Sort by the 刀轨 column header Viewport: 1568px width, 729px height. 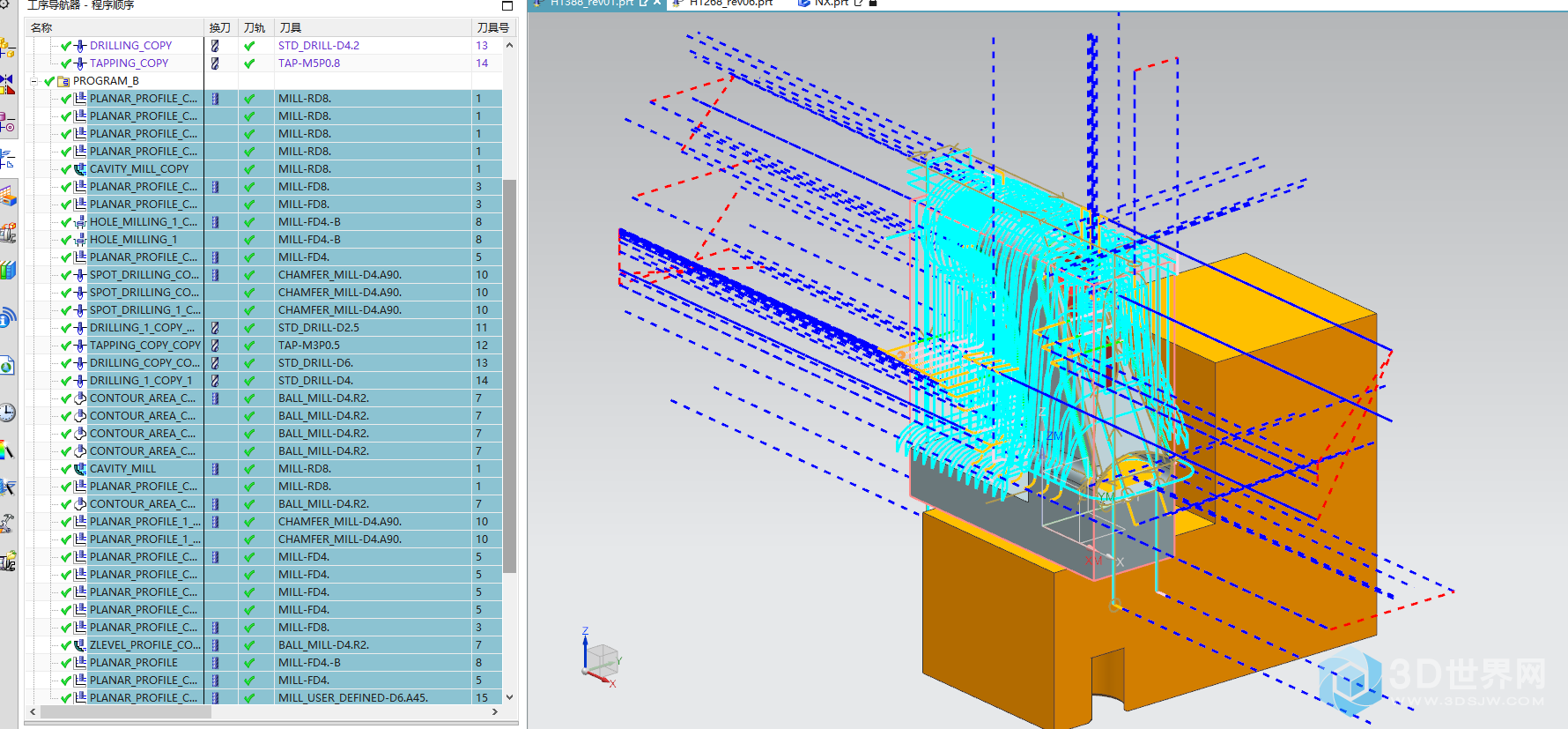click(x=256, y=27)
